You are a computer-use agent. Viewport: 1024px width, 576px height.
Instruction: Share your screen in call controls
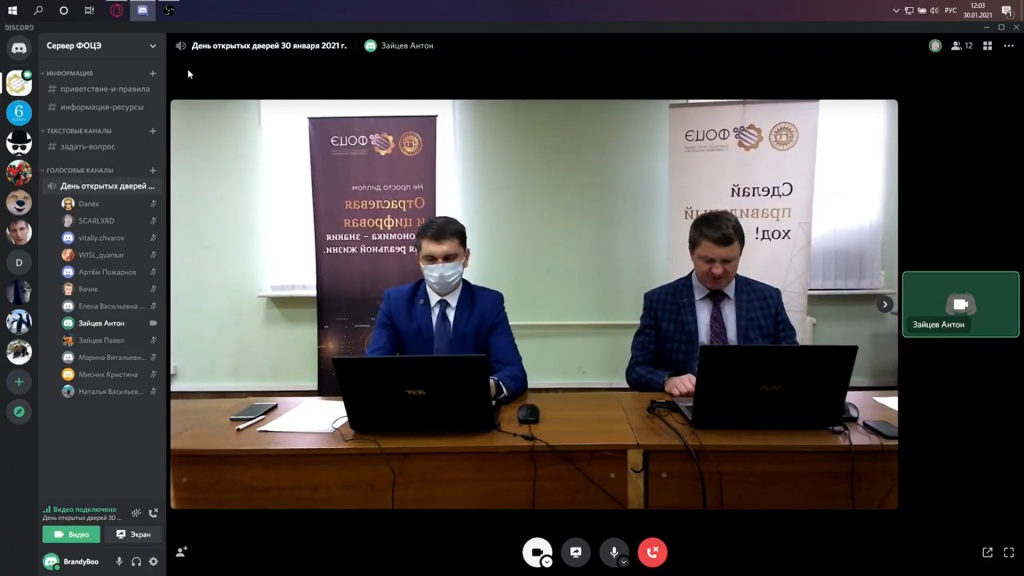(575, 552)
